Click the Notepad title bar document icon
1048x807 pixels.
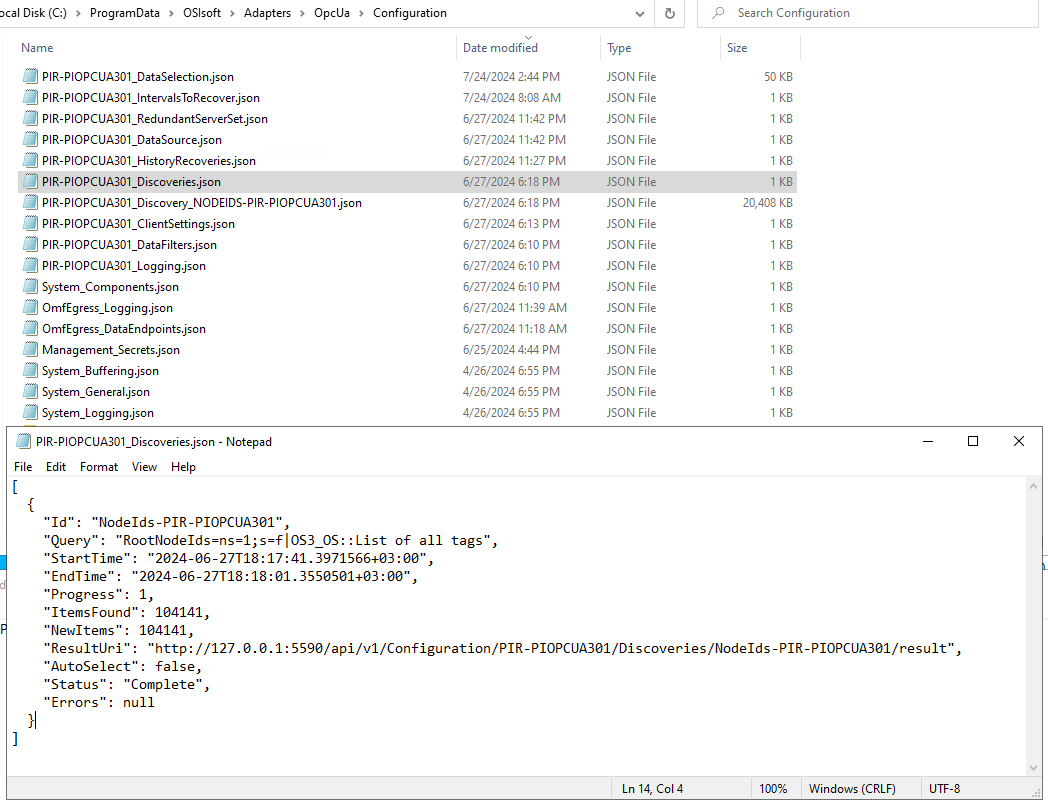point(23,442)
